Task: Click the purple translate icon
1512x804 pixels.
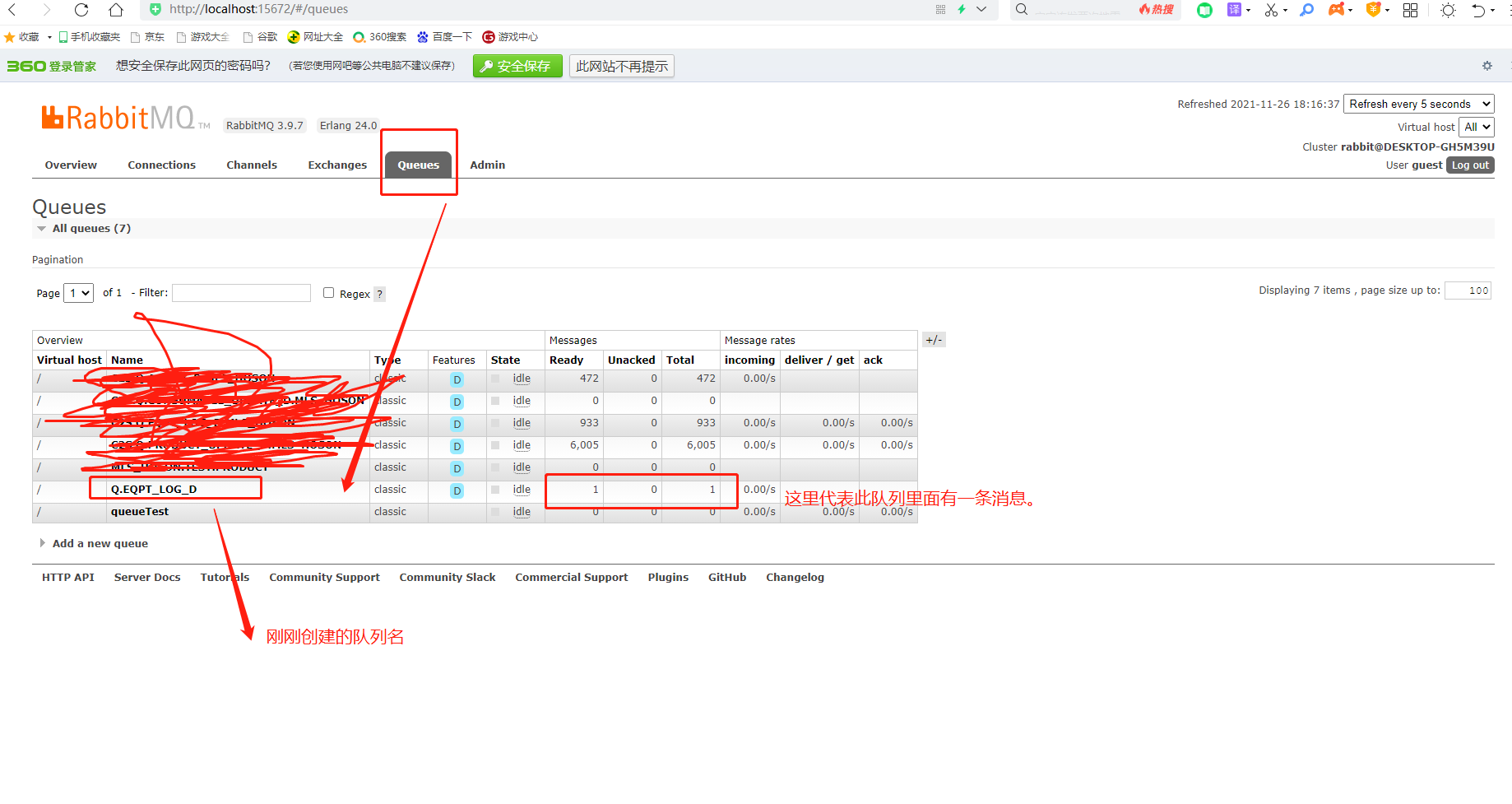Action: (1235, 10)
